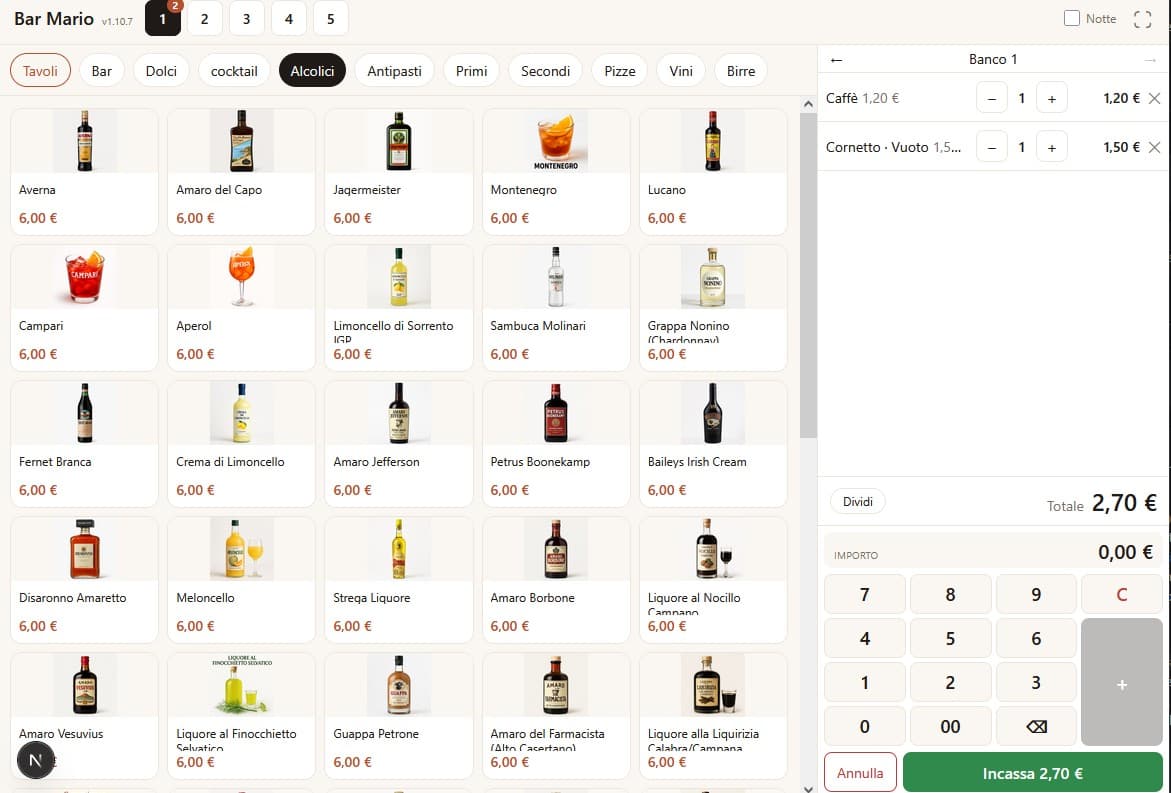Open the Alcolici category
Screen dimensions: 1171x793
(x=312, y=70)
